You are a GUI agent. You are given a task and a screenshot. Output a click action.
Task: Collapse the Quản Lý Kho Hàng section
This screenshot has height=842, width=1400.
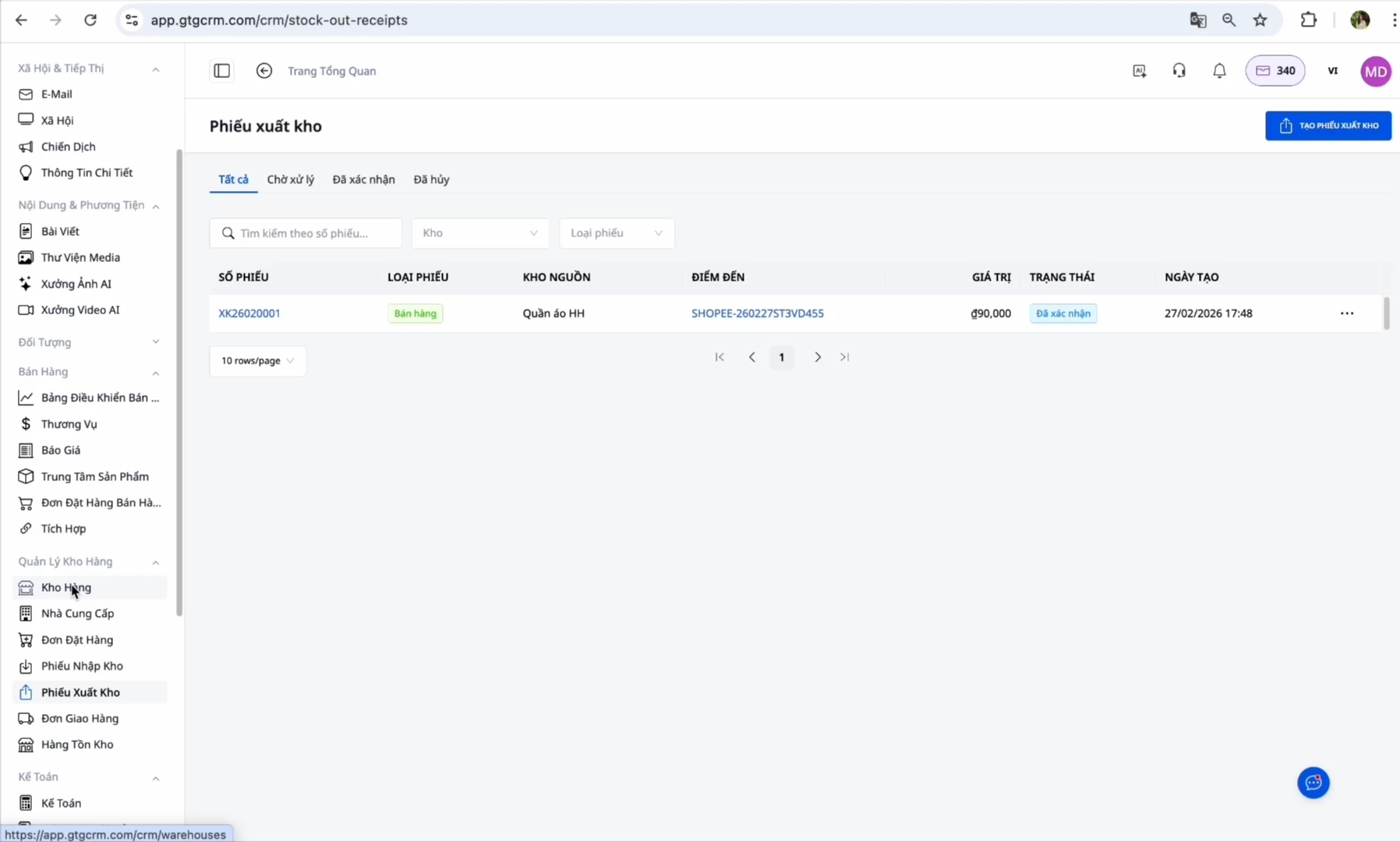coord(155,562)
